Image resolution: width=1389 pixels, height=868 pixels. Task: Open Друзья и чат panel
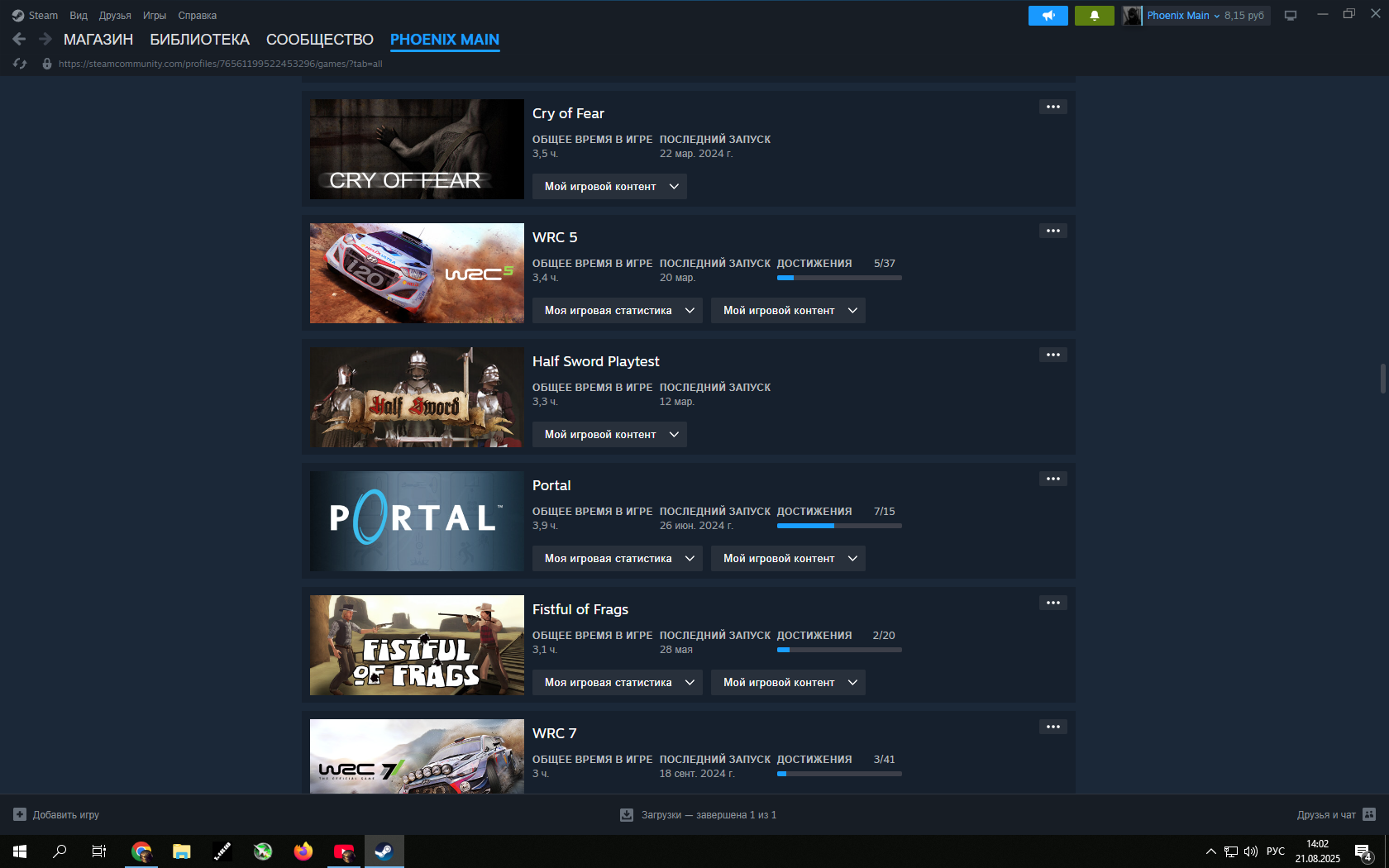pyautogui.click(x=1326, y=815)
